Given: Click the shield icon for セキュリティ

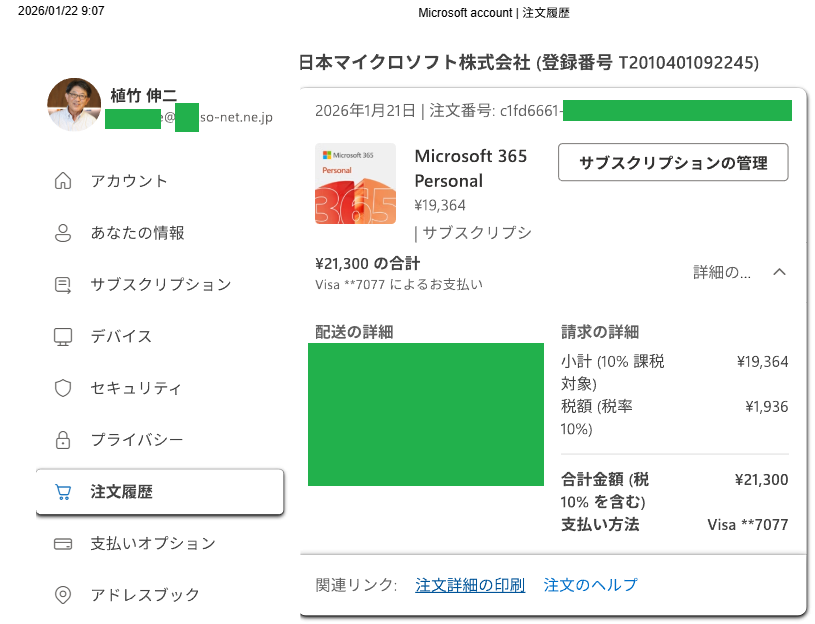Looking at the screenshot, I should [63, 388].
